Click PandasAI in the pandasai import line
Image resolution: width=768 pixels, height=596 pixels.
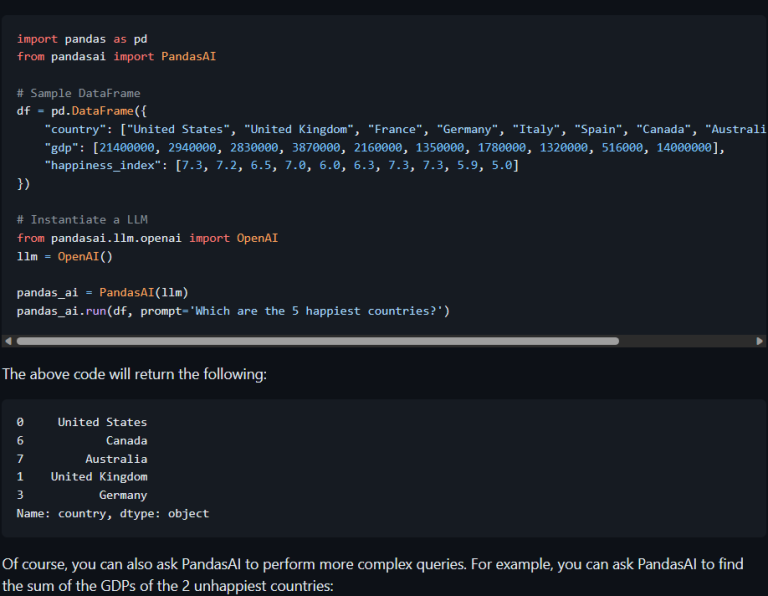click(x=189, y=57)
